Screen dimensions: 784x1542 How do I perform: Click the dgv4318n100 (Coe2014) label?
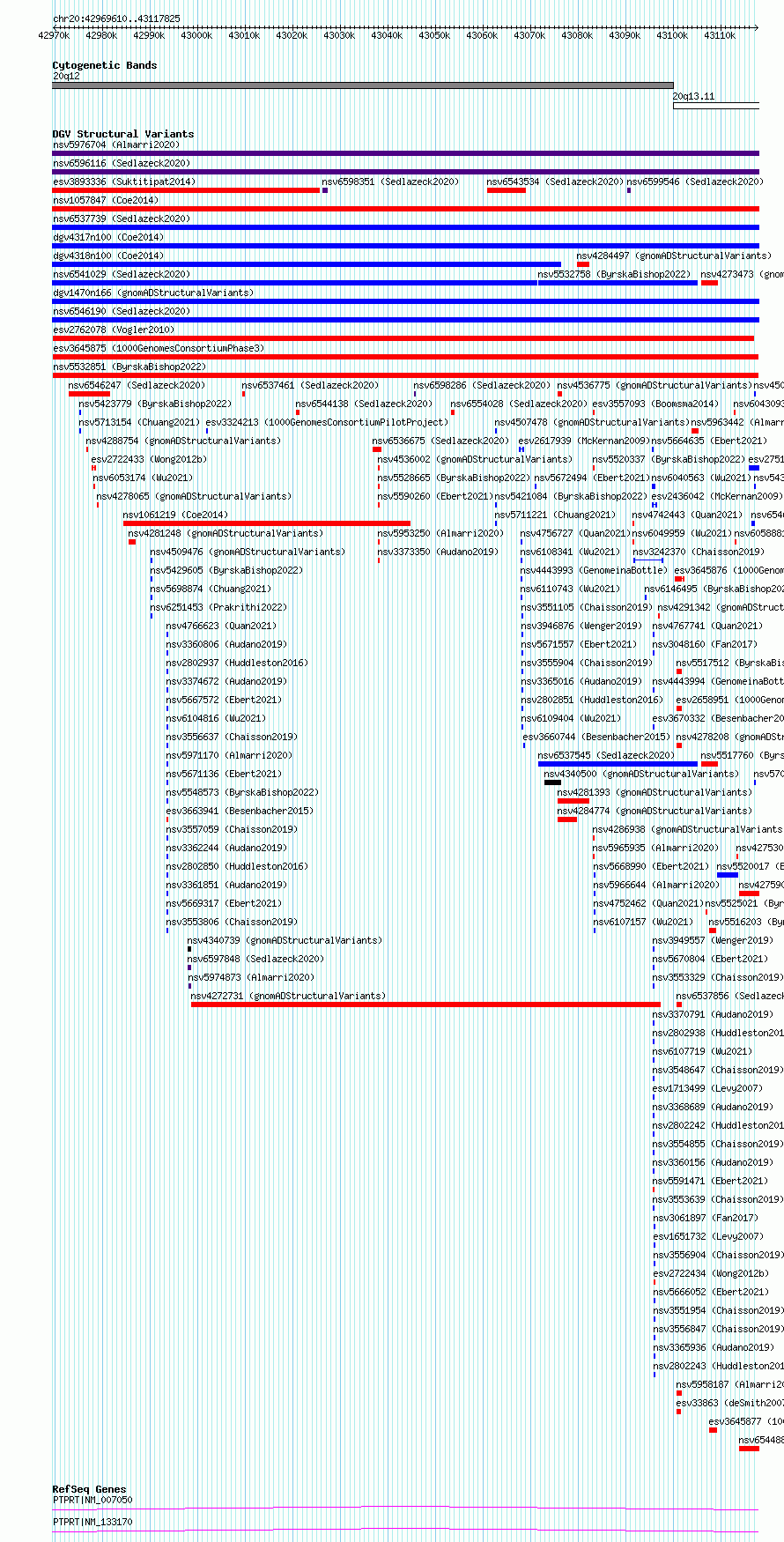(108, 256)
